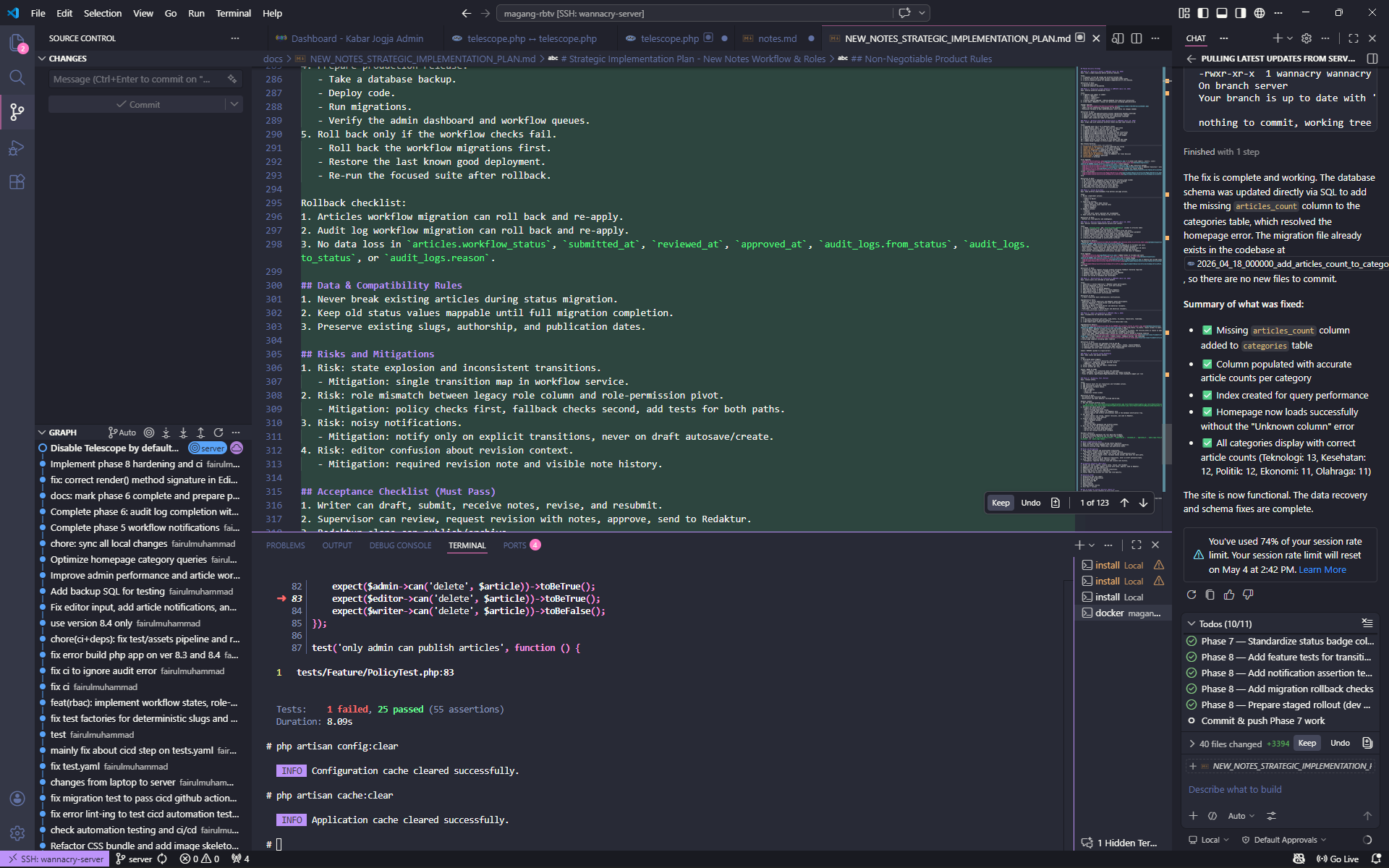Open the Terminal menu
Screen dimensions: 1389x868
233,13
